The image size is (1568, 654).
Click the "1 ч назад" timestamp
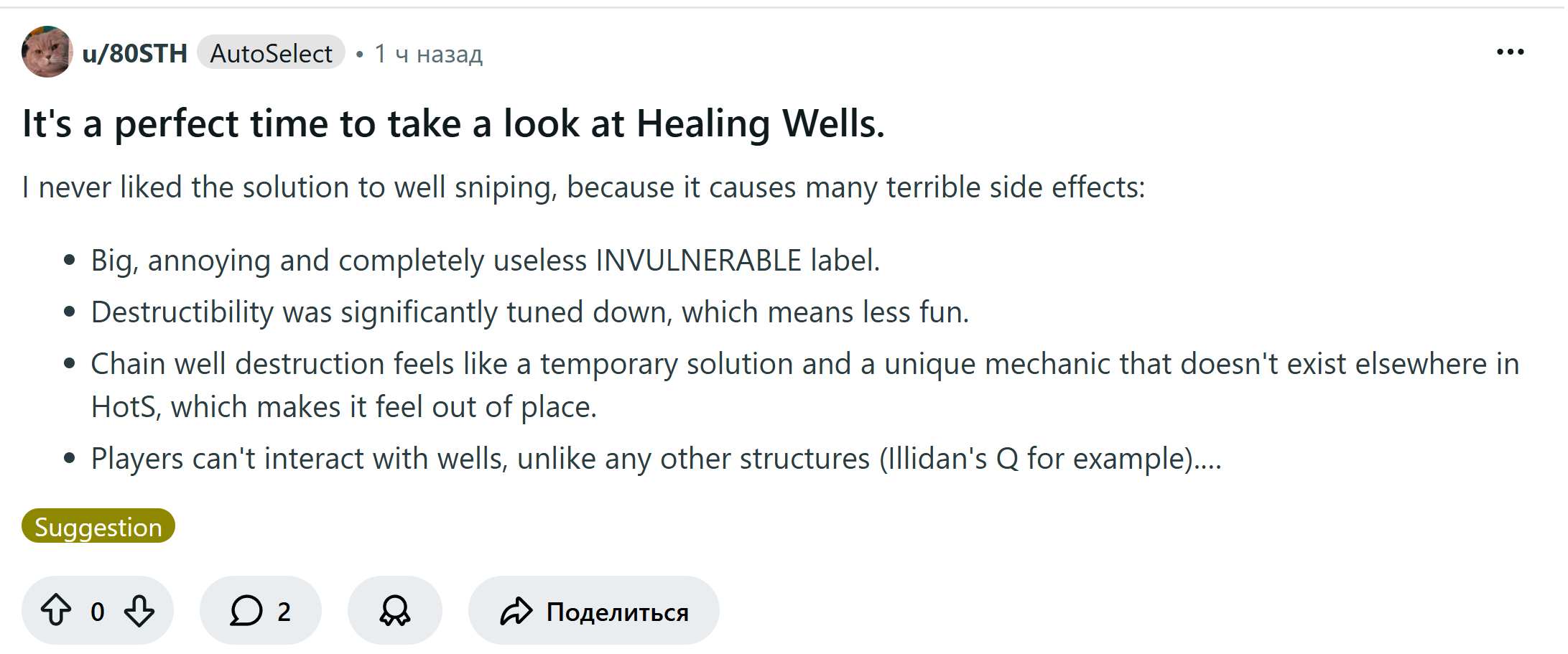pos(429,54)
